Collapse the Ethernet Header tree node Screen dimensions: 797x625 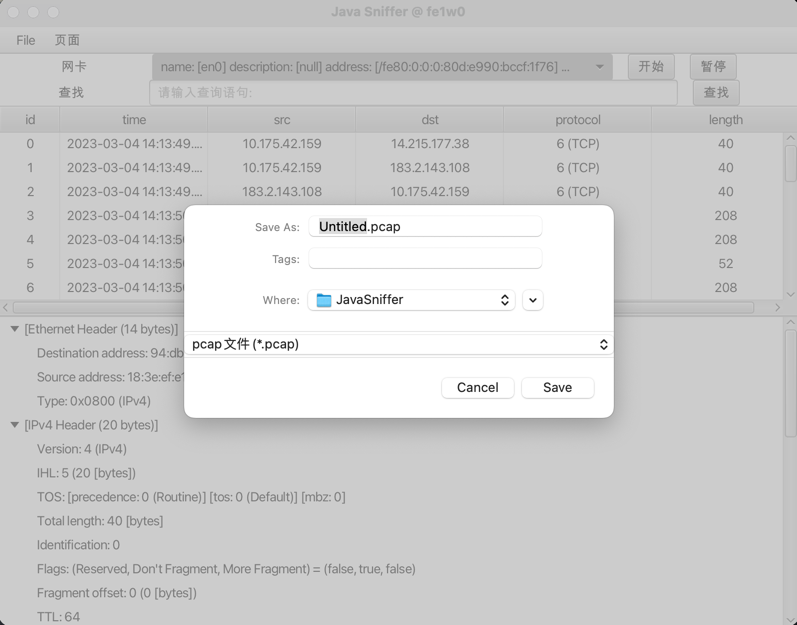15,329
